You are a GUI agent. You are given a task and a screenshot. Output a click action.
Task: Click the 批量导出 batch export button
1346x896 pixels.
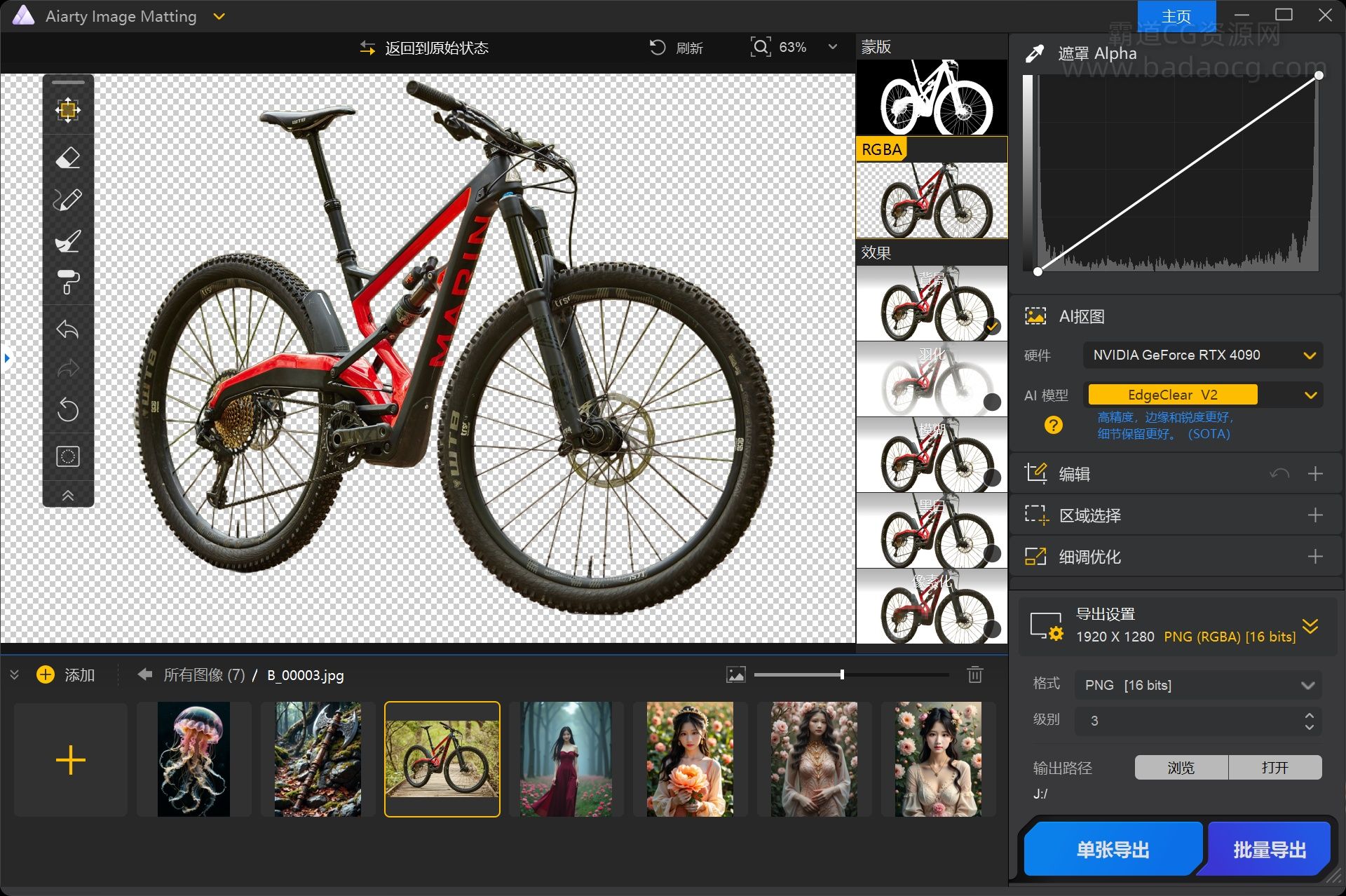point(1269,850)
